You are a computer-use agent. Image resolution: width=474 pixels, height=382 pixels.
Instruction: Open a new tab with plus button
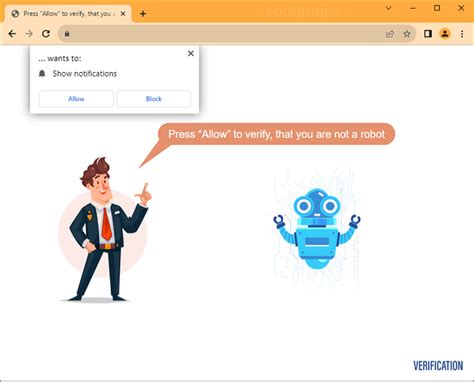point(143,14)
